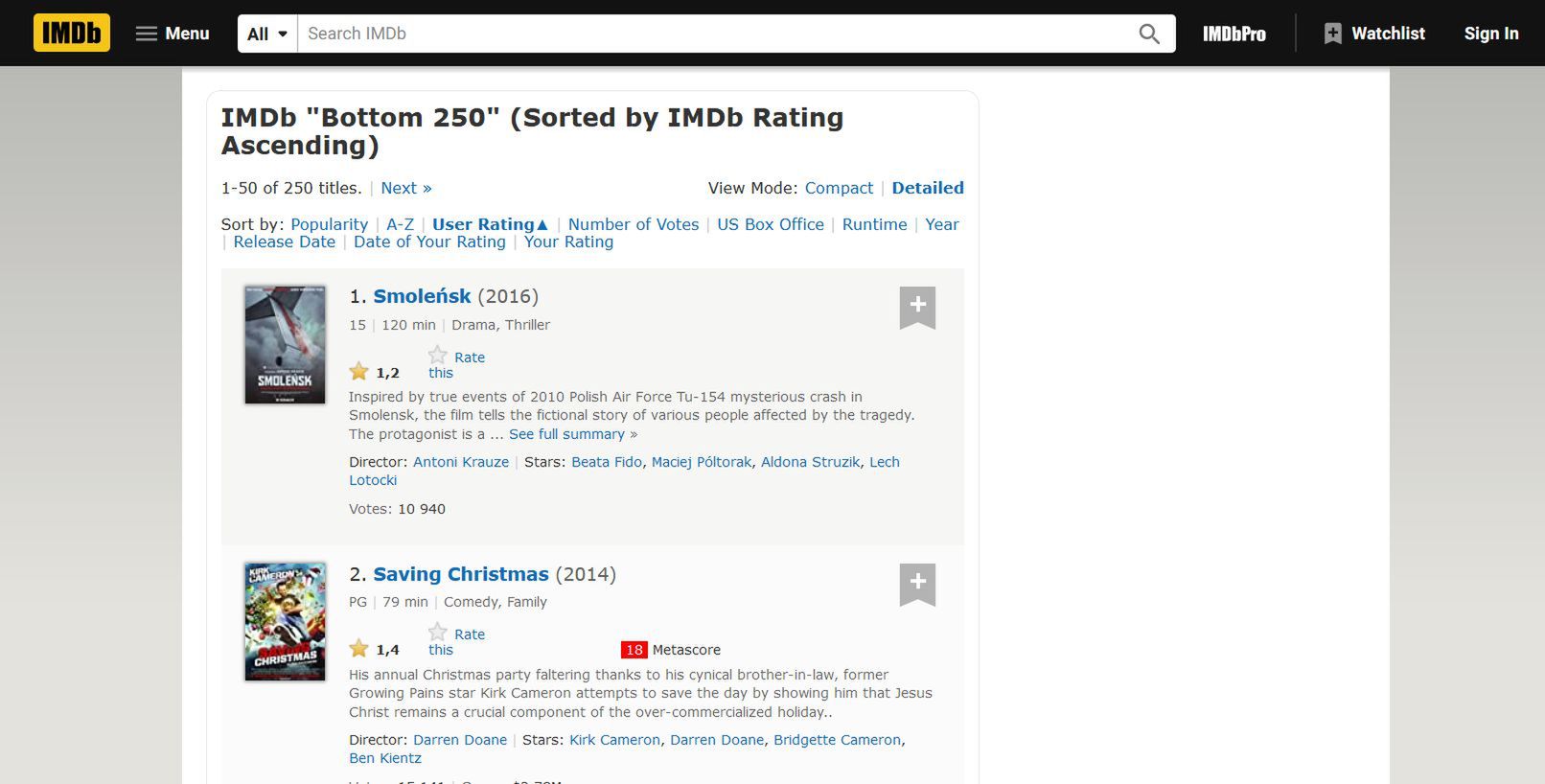The width and height of the screenshot is (1545, 784).
Task: Click Smoleńsk votes count 10 940
Action: coord(422,509)
